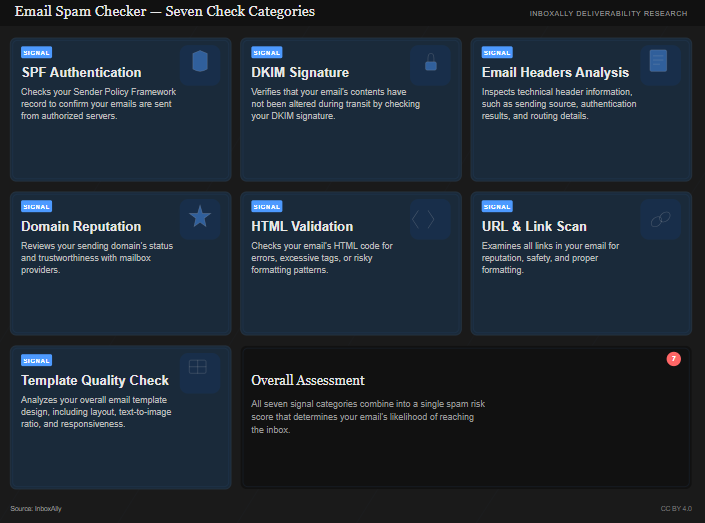Viewport: 705px width, 523px height.
Task: Select the Overall Assessment heading
Action: click(x=308, y=380)
